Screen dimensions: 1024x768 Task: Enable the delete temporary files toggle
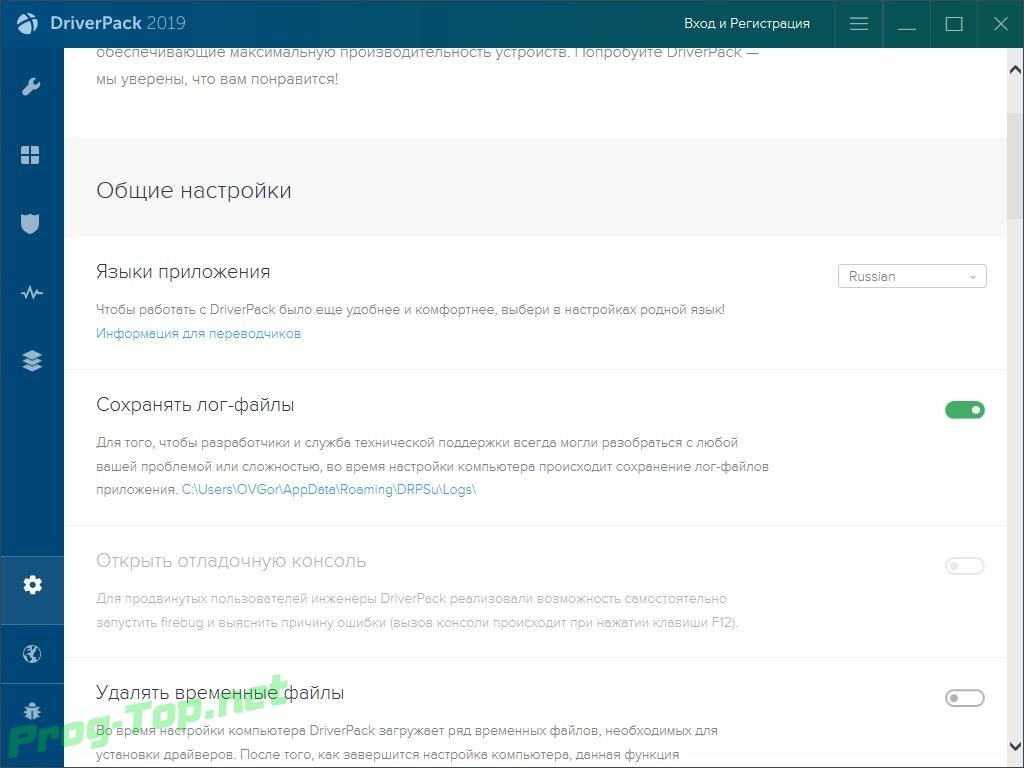pyautogui.click(x=965, y=698)
